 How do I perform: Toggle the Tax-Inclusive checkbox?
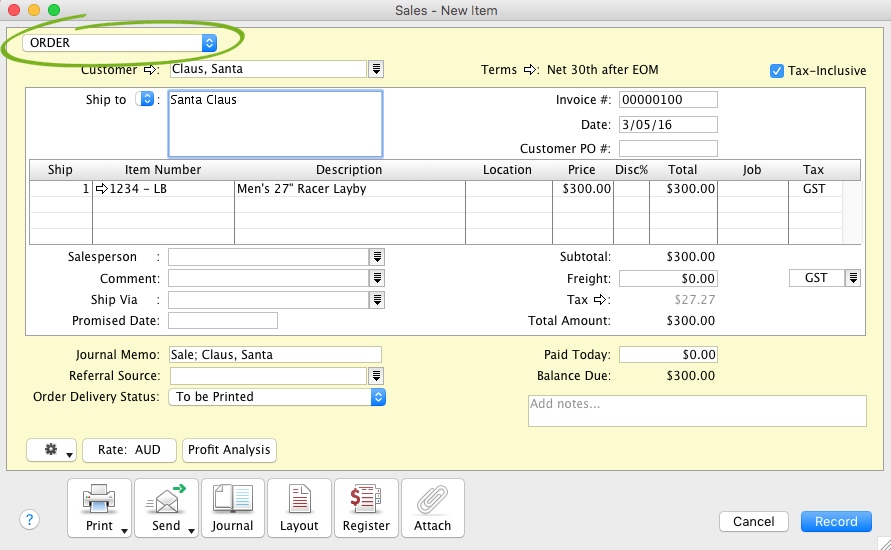tap(777, 71)
